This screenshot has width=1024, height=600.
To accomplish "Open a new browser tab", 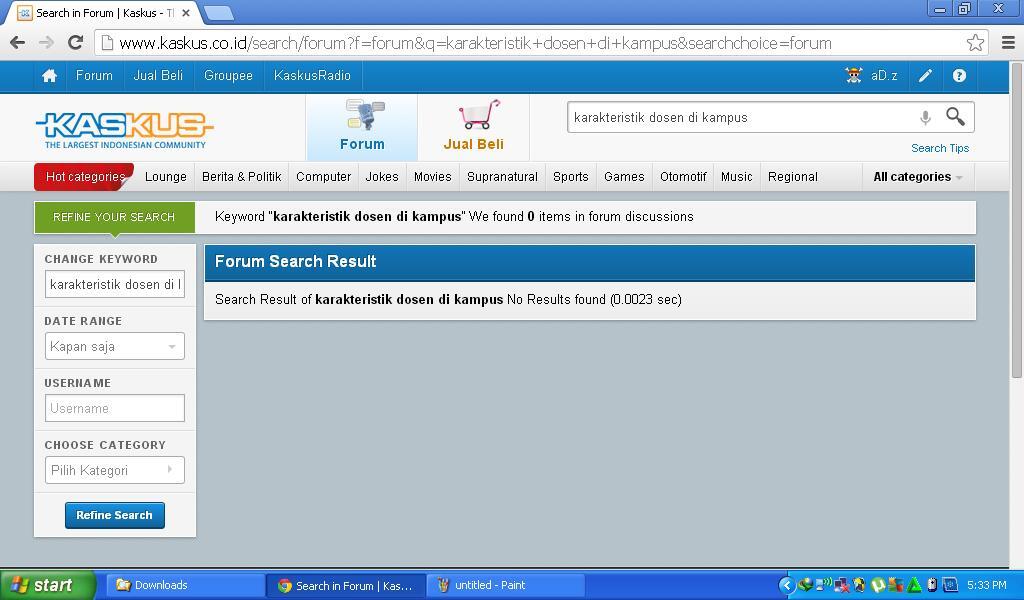I will (219, 12).
